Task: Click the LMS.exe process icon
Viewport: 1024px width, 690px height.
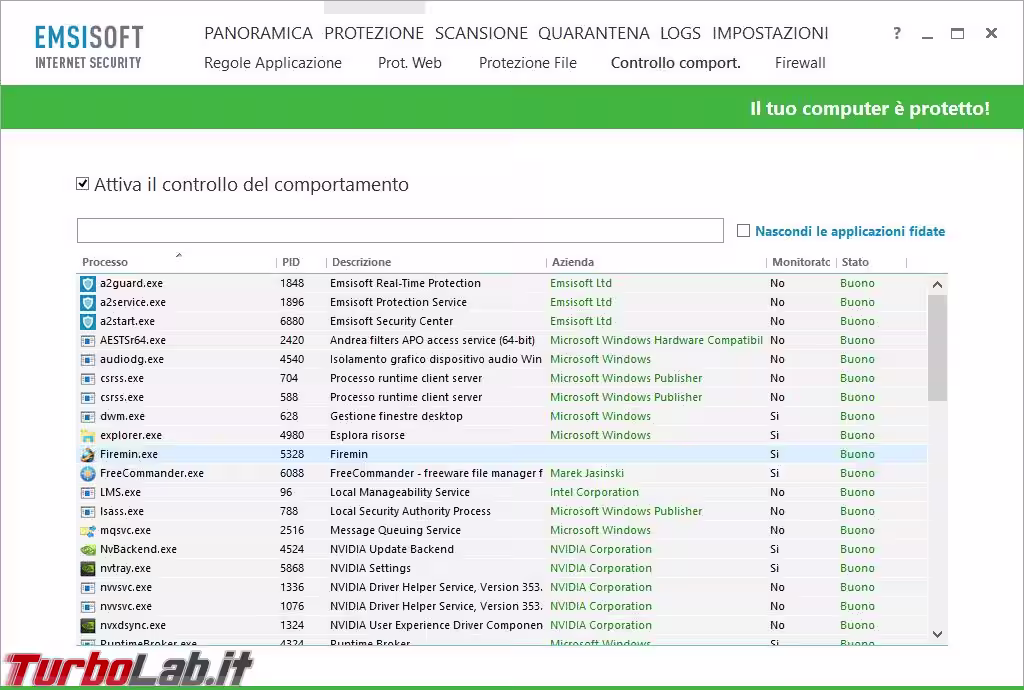Action: 88,492
